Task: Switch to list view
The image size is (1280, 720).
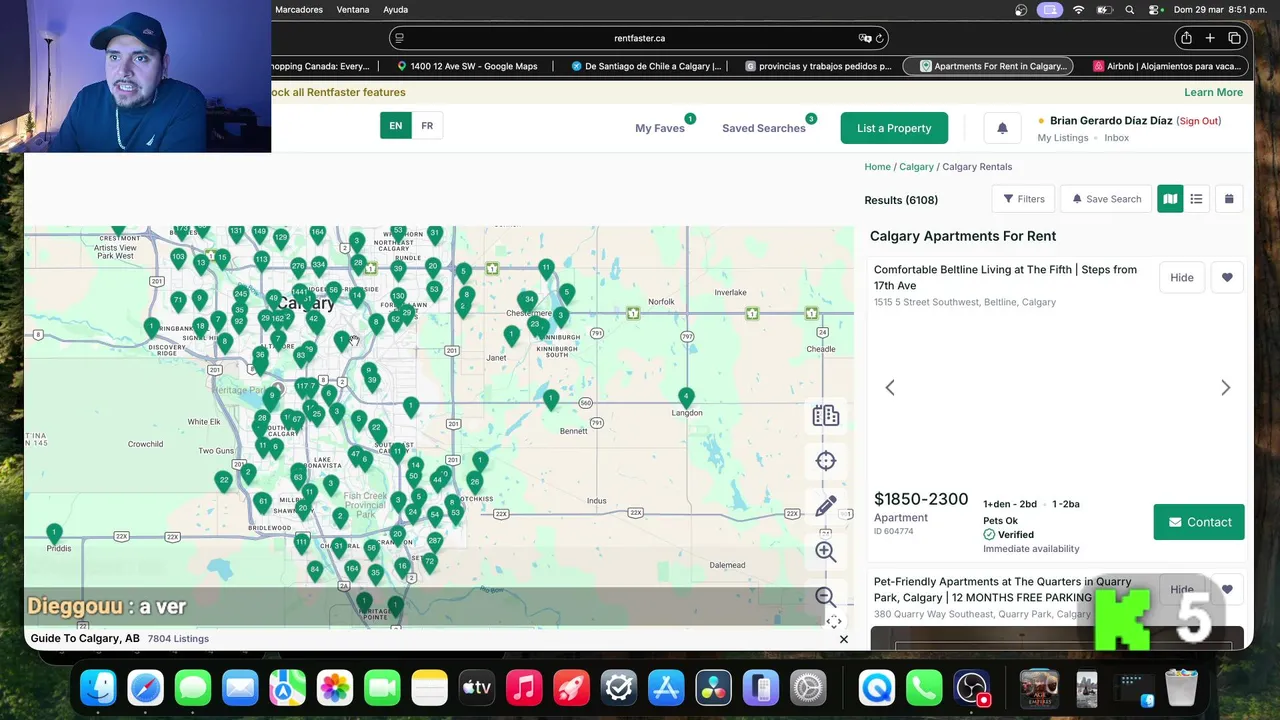Action: [x=1196, y=199]
